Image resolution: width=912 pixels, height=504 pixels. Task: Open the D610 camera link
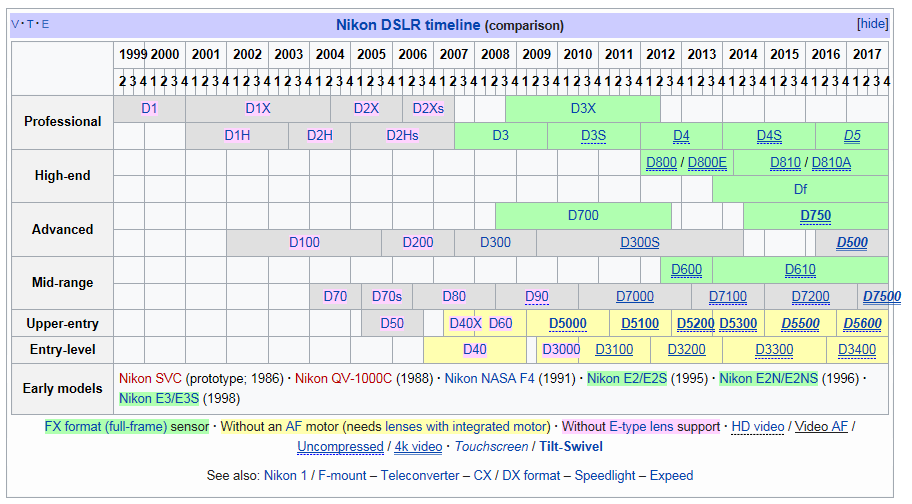tap(800, 270)
